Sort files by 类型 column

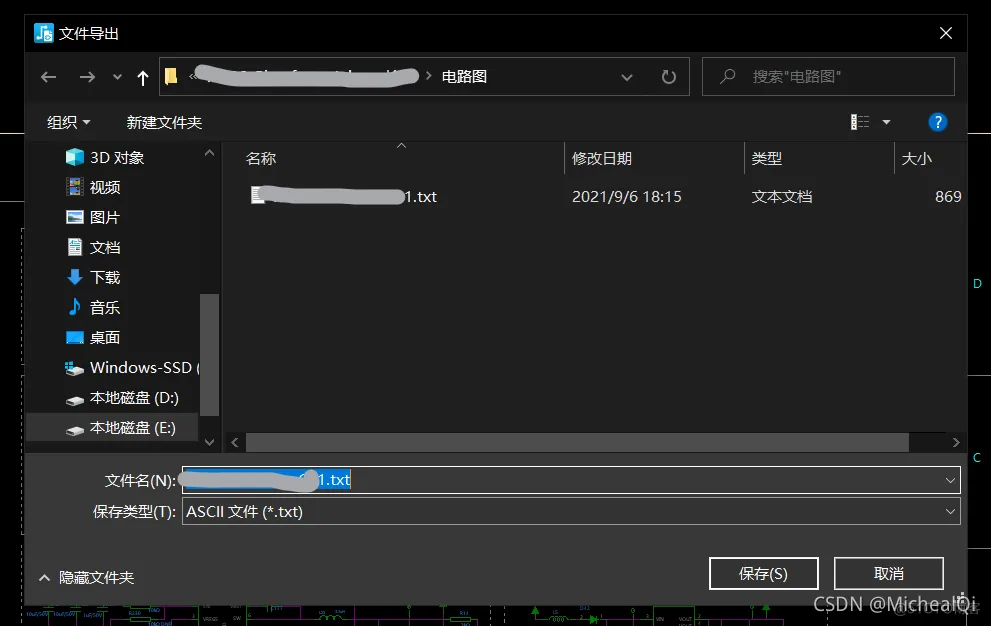[x=767, y=158]
